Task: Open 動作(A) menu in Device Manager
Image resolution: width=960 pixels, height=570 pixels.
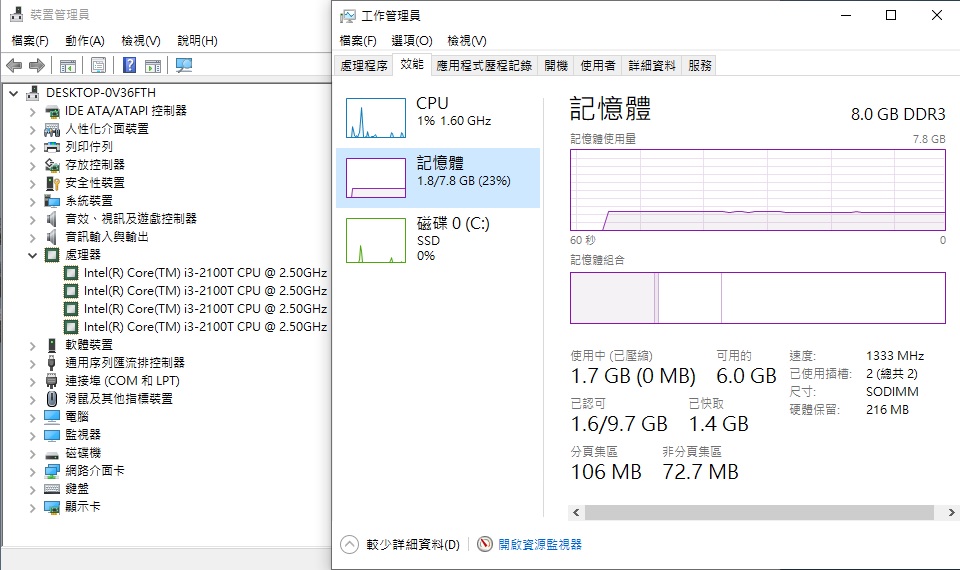Action: (x=85, y=41)
